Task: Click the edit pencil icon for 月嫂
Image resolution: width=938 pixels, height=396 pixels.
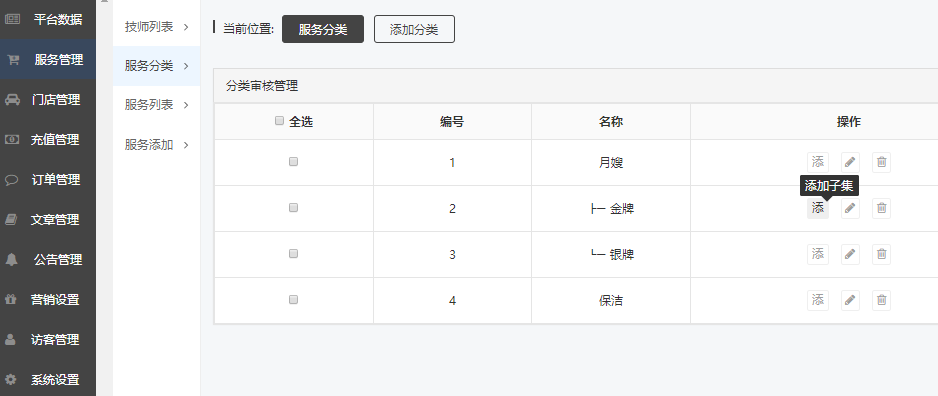Action: (850, 162)
